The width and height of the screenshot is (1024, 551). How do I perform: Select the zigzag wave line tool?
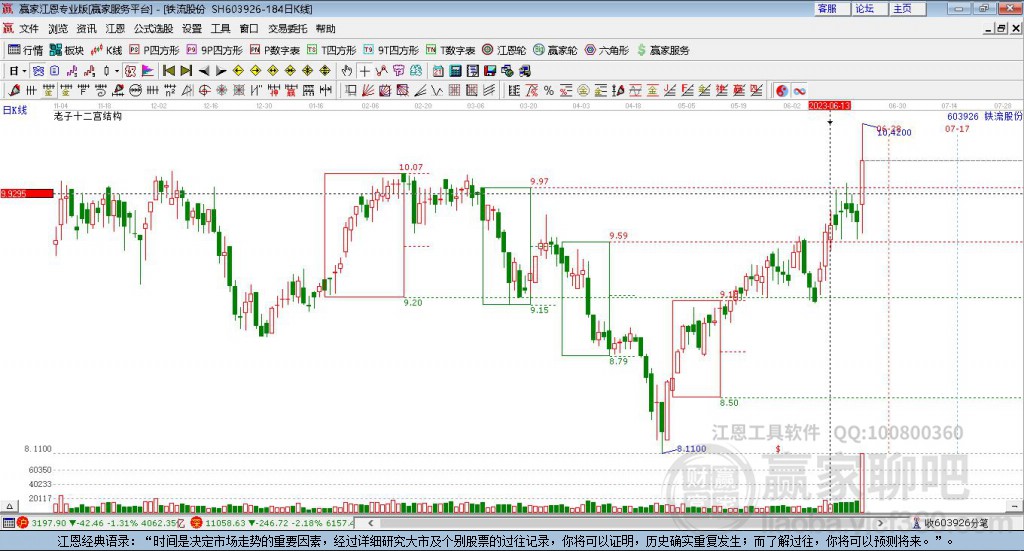pyautogui.click(x=437, y=91)
